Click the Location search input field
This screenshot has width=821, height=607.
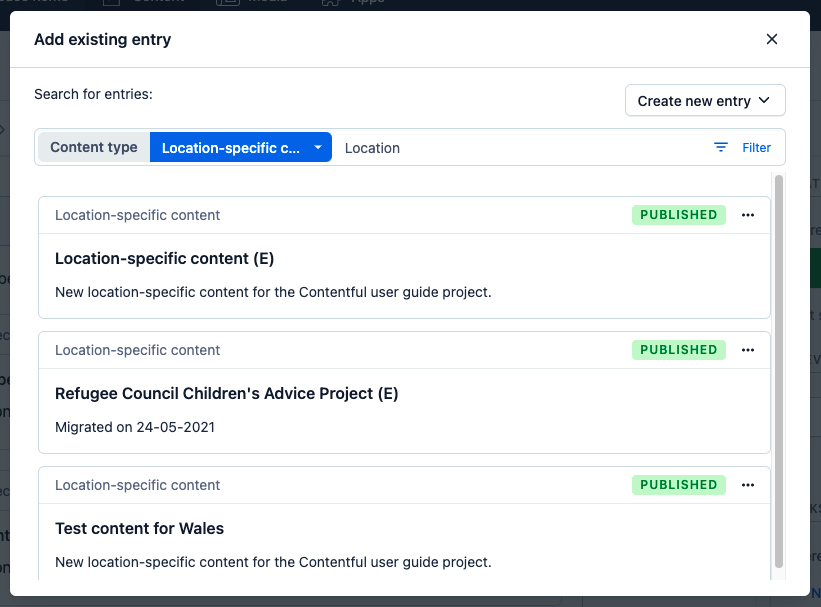520,148
